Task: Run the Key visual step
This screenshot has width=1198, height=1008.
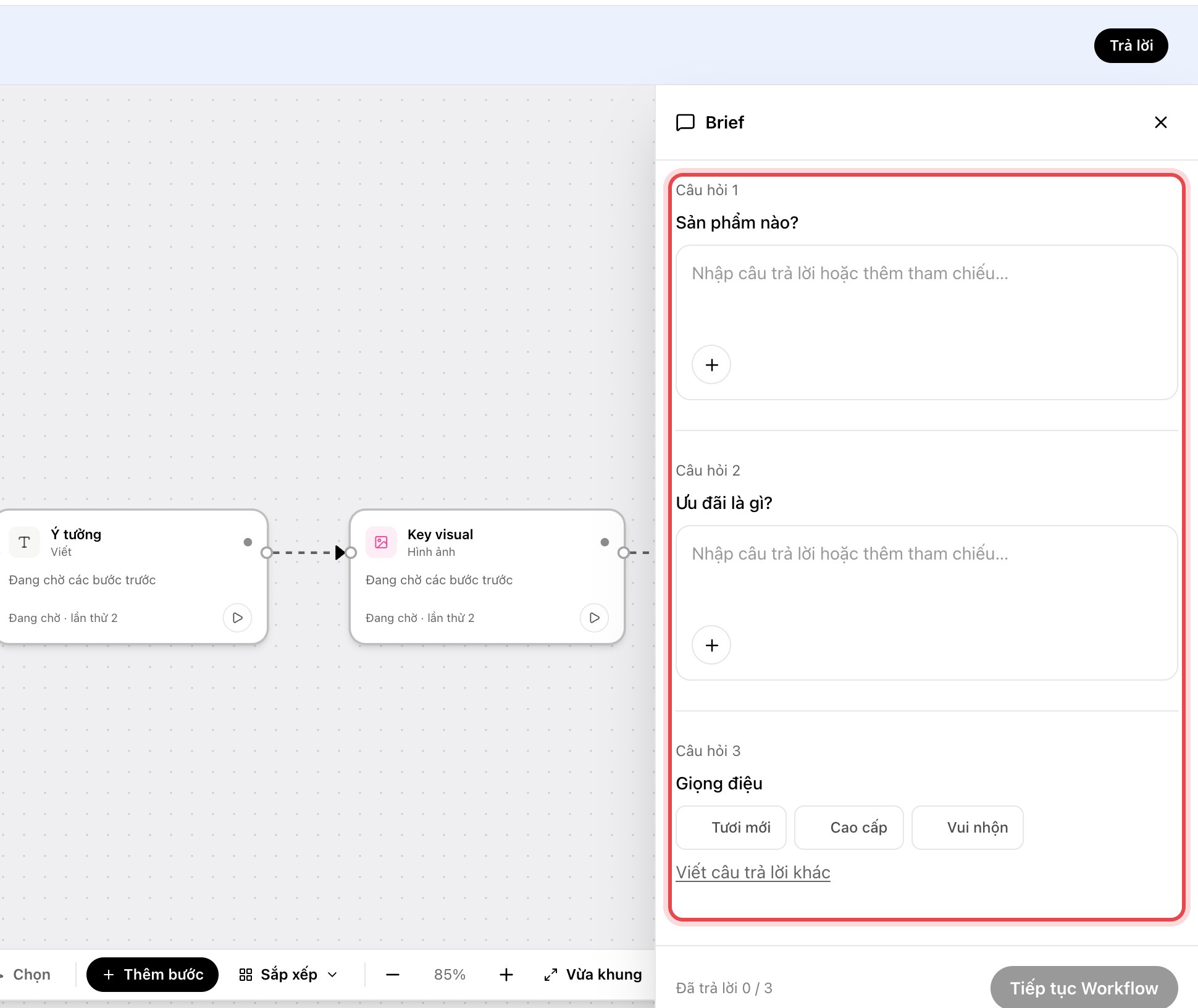Action: pos(594,618)
